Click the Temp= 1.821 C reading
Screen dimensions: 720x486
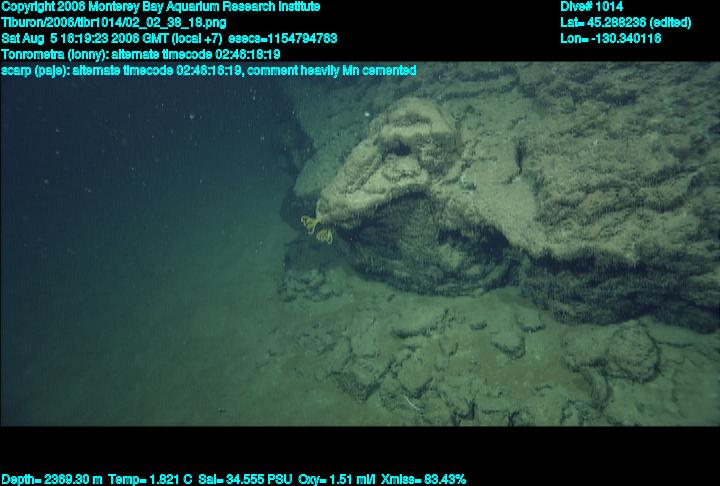[150, 480]
